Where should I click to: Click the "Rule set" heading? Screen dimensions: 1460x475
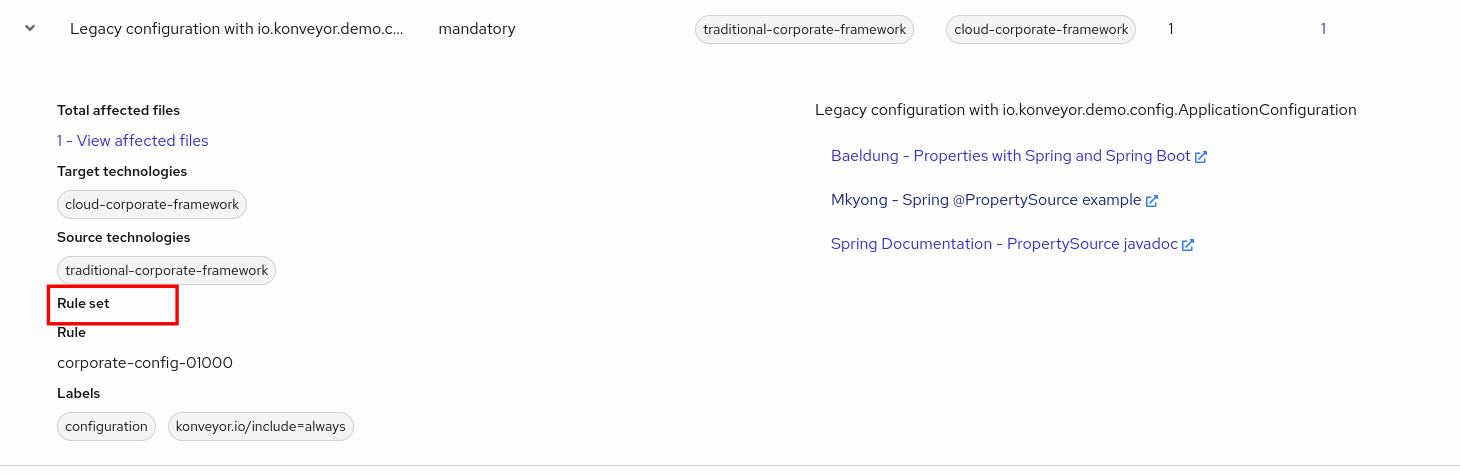(x=84, y=303)
